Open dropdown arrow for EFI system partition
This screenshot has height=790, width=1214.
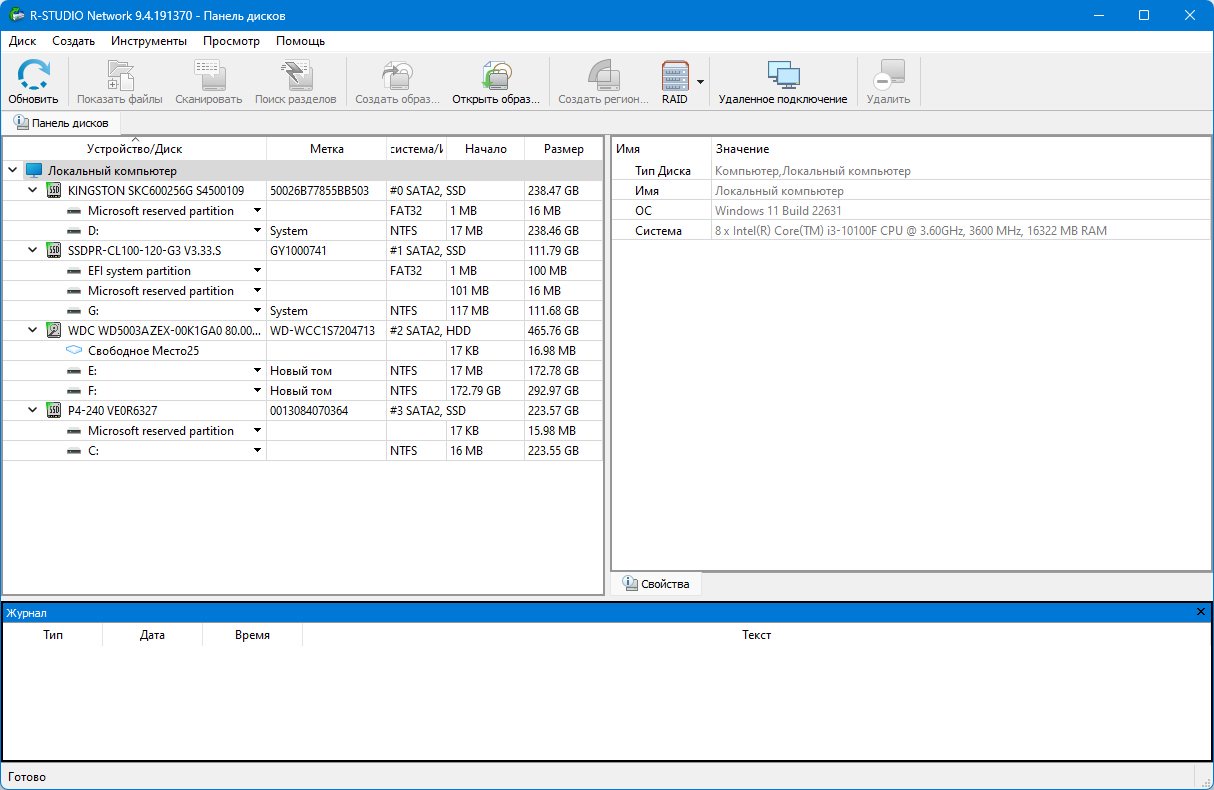(x=257, y=271)
